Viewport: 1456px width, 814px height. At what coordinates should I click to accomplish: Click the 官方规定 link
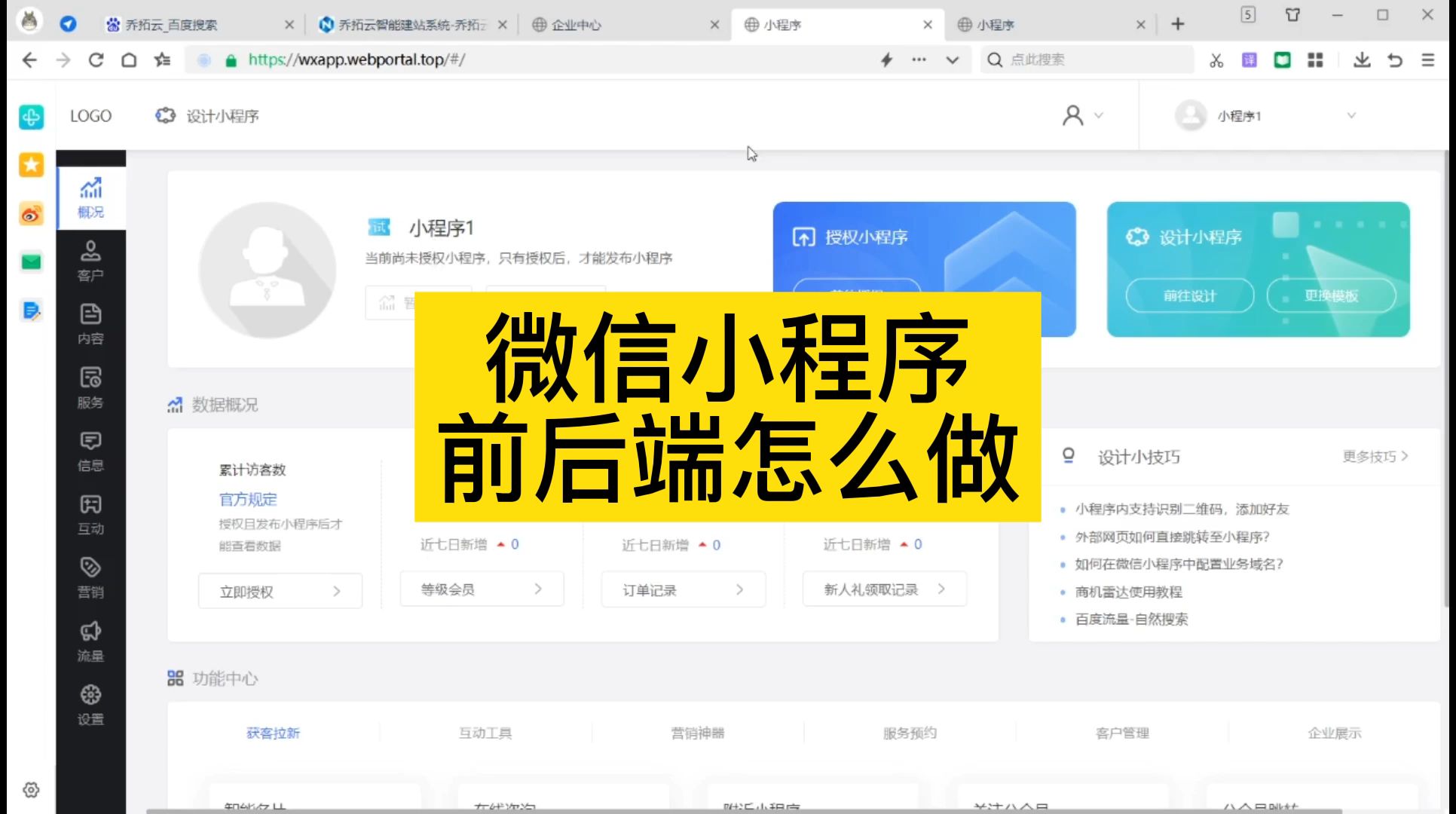click(x=248, y=499)
